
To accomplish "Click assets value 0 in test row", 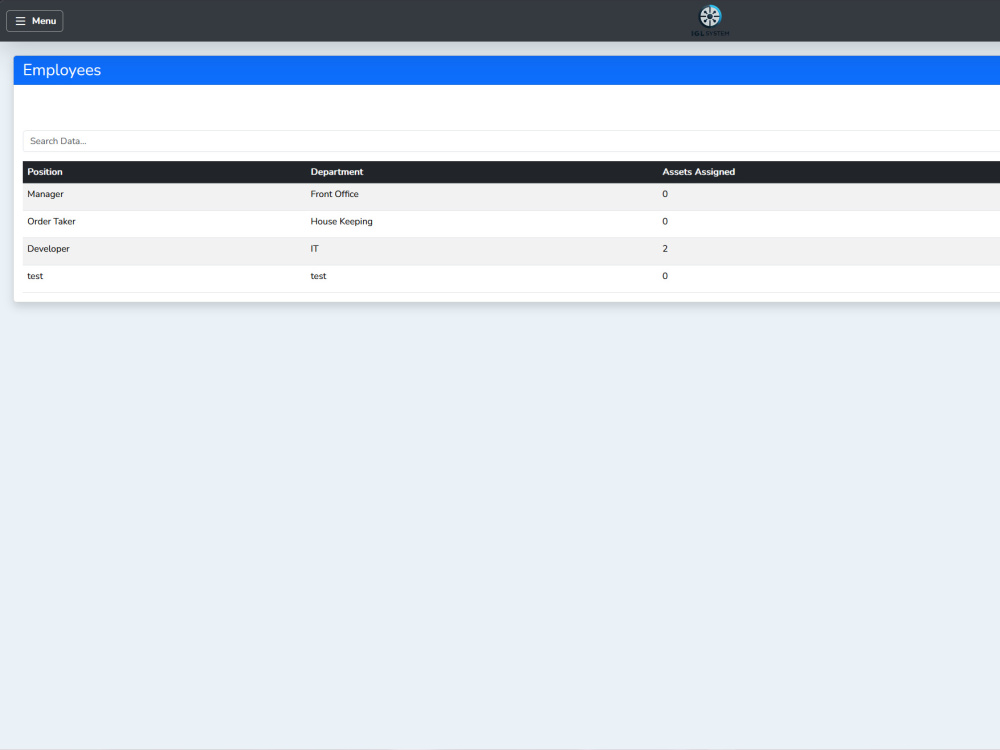I will tap(665, 276).
